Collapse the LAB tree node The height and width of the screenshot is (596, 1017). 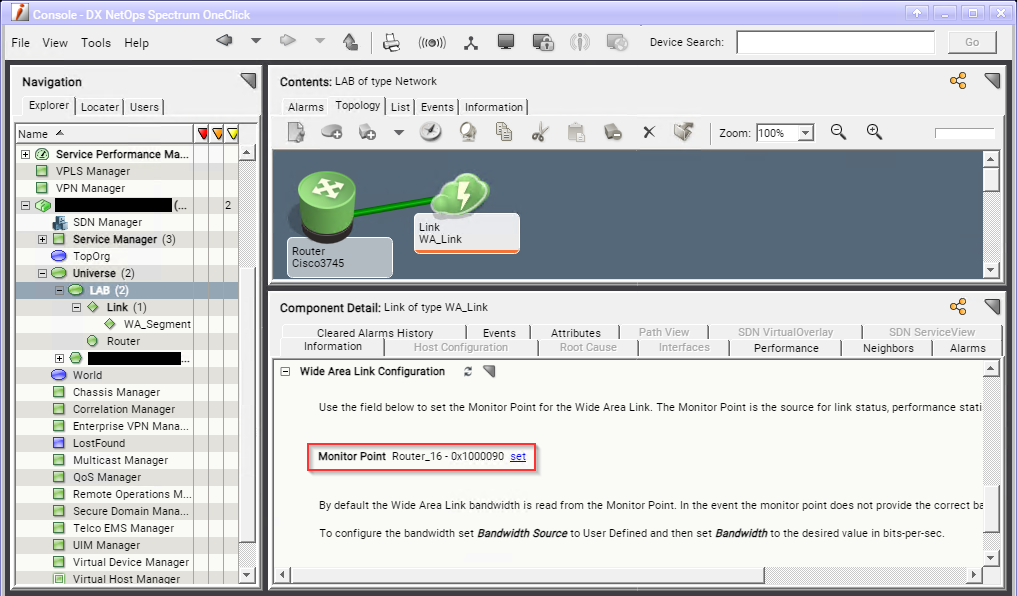pos(59,291)
